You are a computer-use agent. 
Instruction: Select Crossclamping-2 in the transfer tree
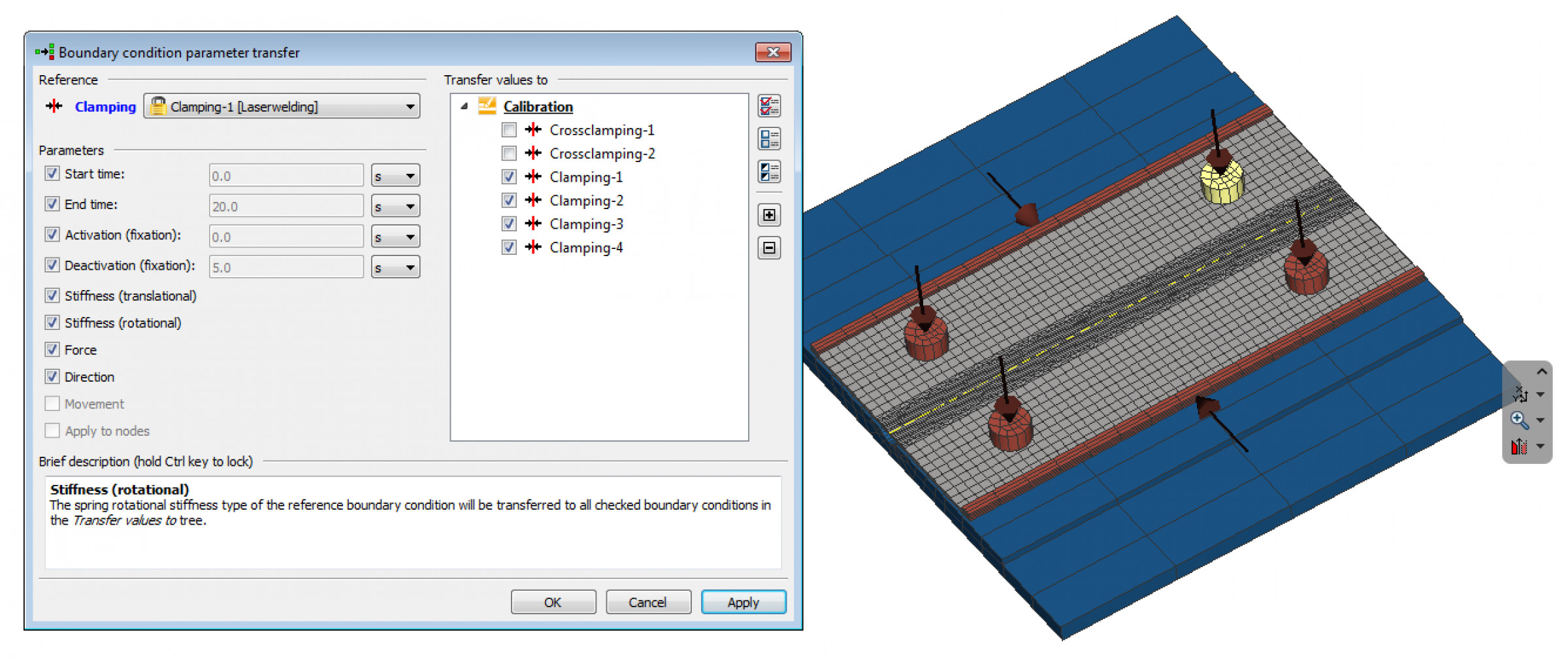[602, 154]
